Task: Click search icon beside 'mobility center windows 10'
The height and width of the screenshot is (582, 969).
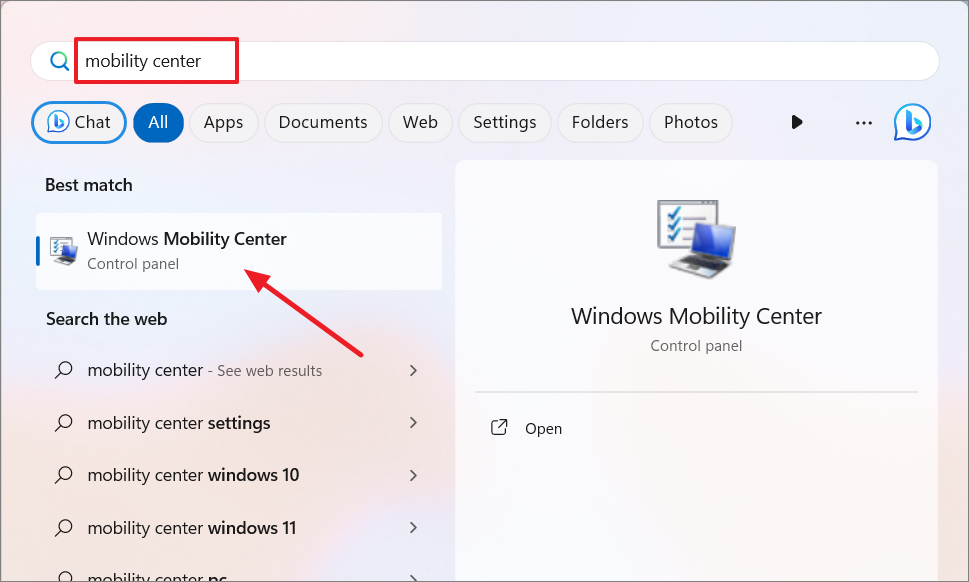Action: tap(64, 475)
